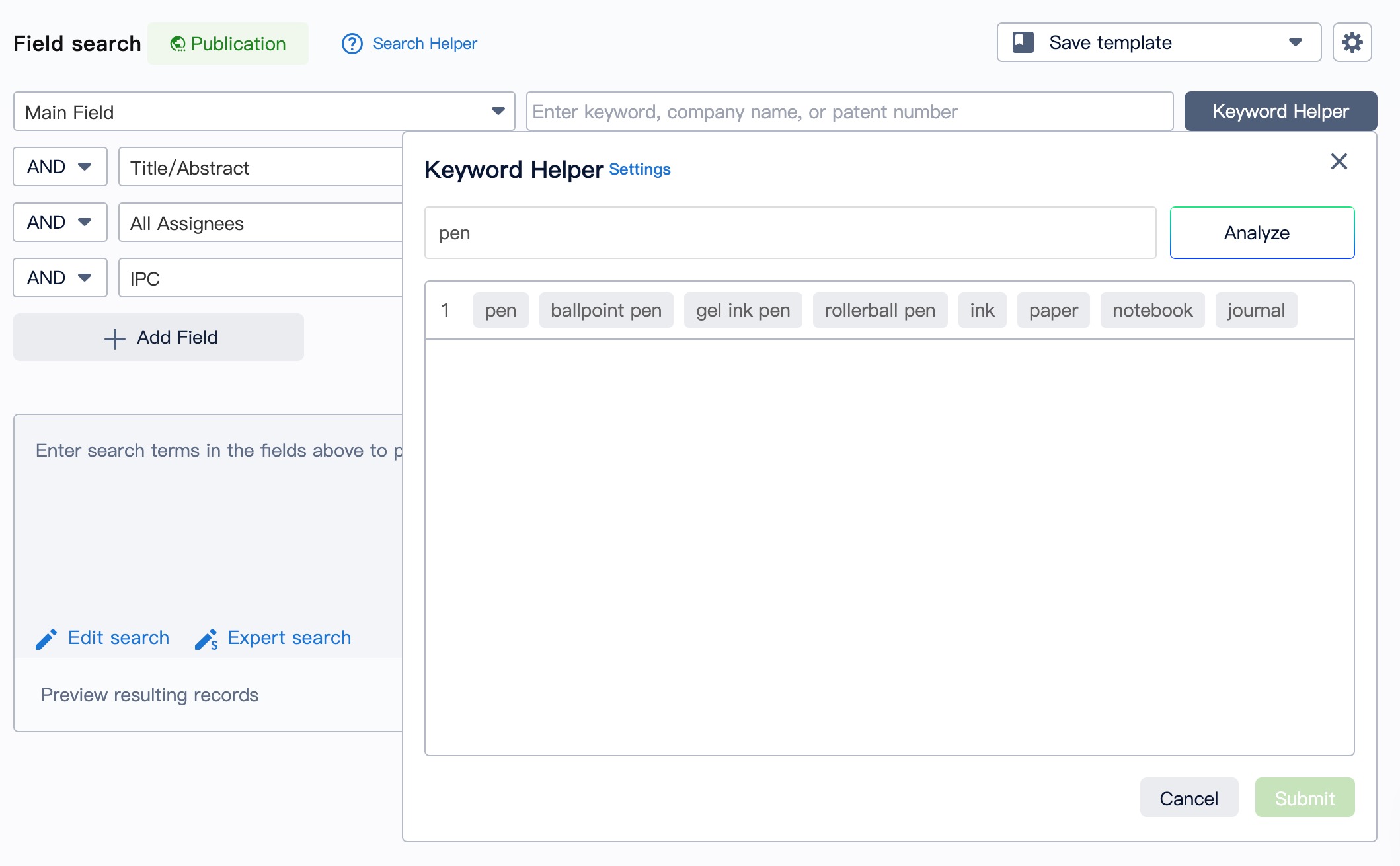Click the gear settings icon
The height and width of the screenshot is (866, 1400).
(1352, 43)
